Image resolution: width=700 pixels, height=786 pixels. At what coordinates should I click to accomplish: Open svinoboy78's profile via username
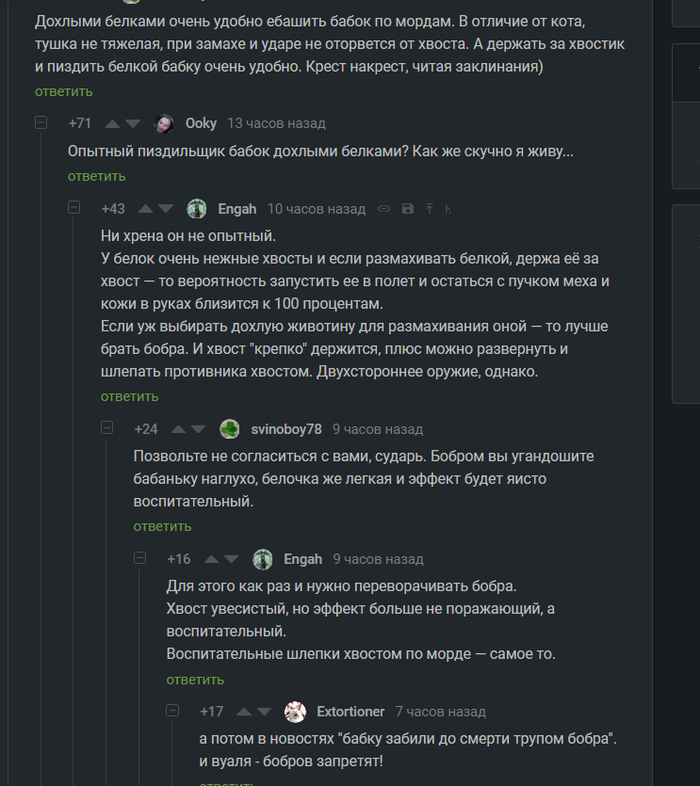[286, 429]
